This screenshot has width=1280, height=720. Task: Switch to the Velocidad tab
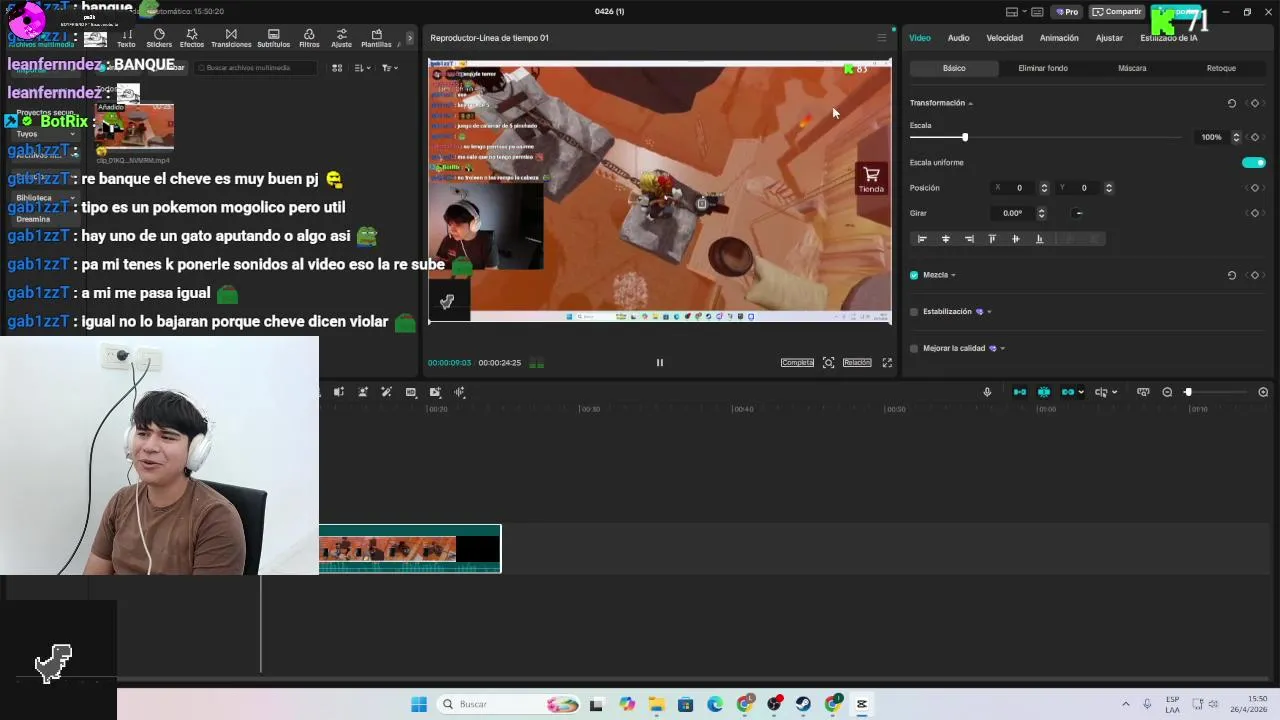(x=1004, y=38)
